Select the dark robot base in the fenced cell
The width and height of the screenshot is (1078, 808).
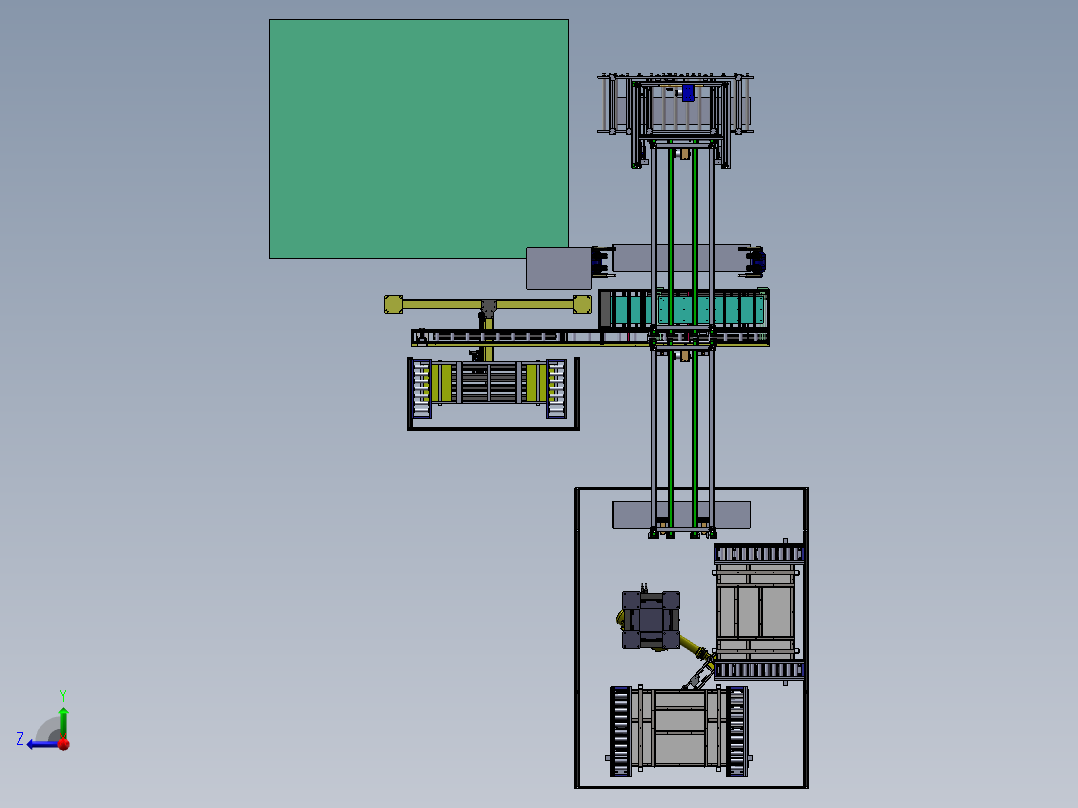(x=650, y=620)
